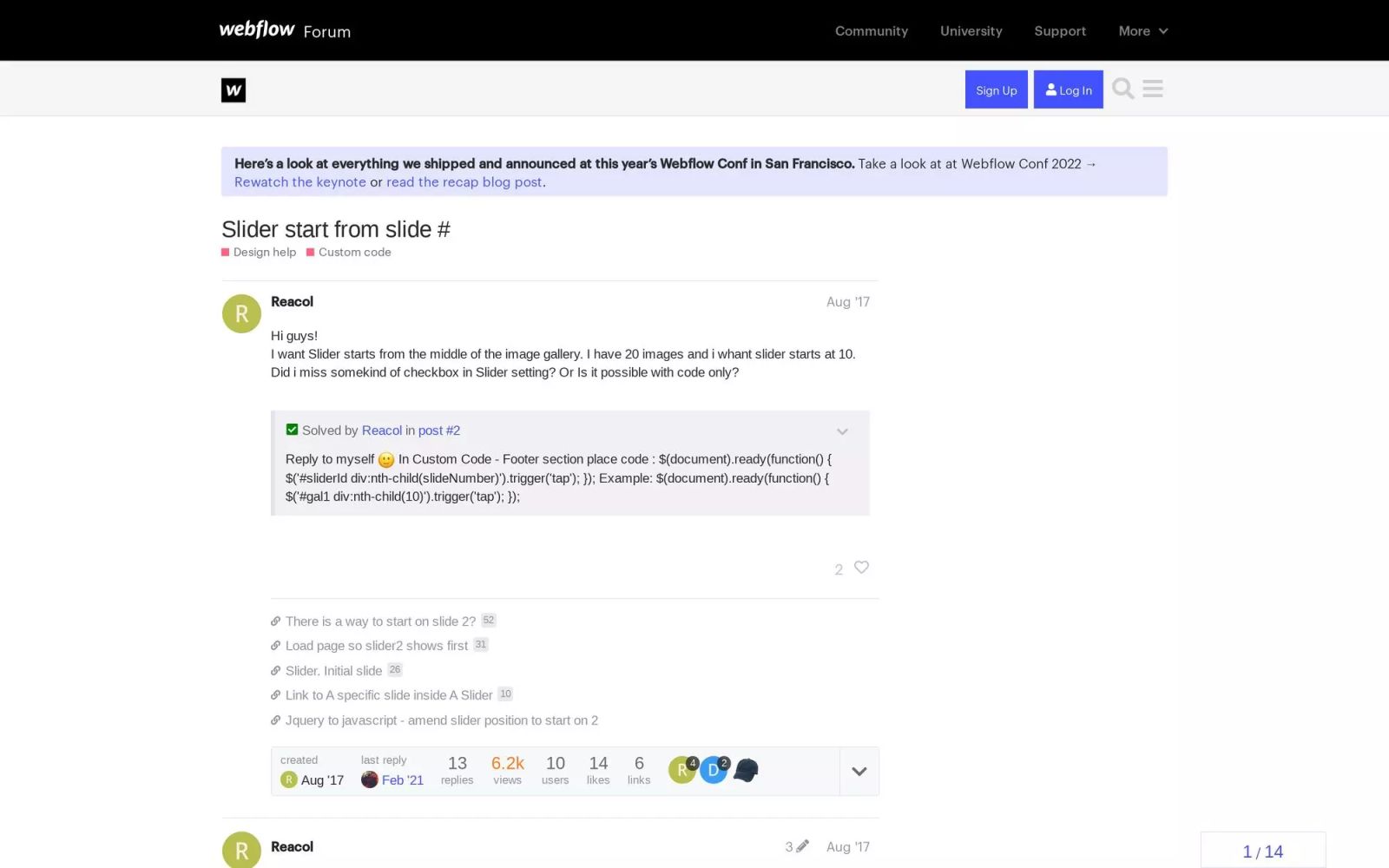Like the first post heart icon
The height and width of the screenshot is (868, 1389).
click(x=861, y=567)
